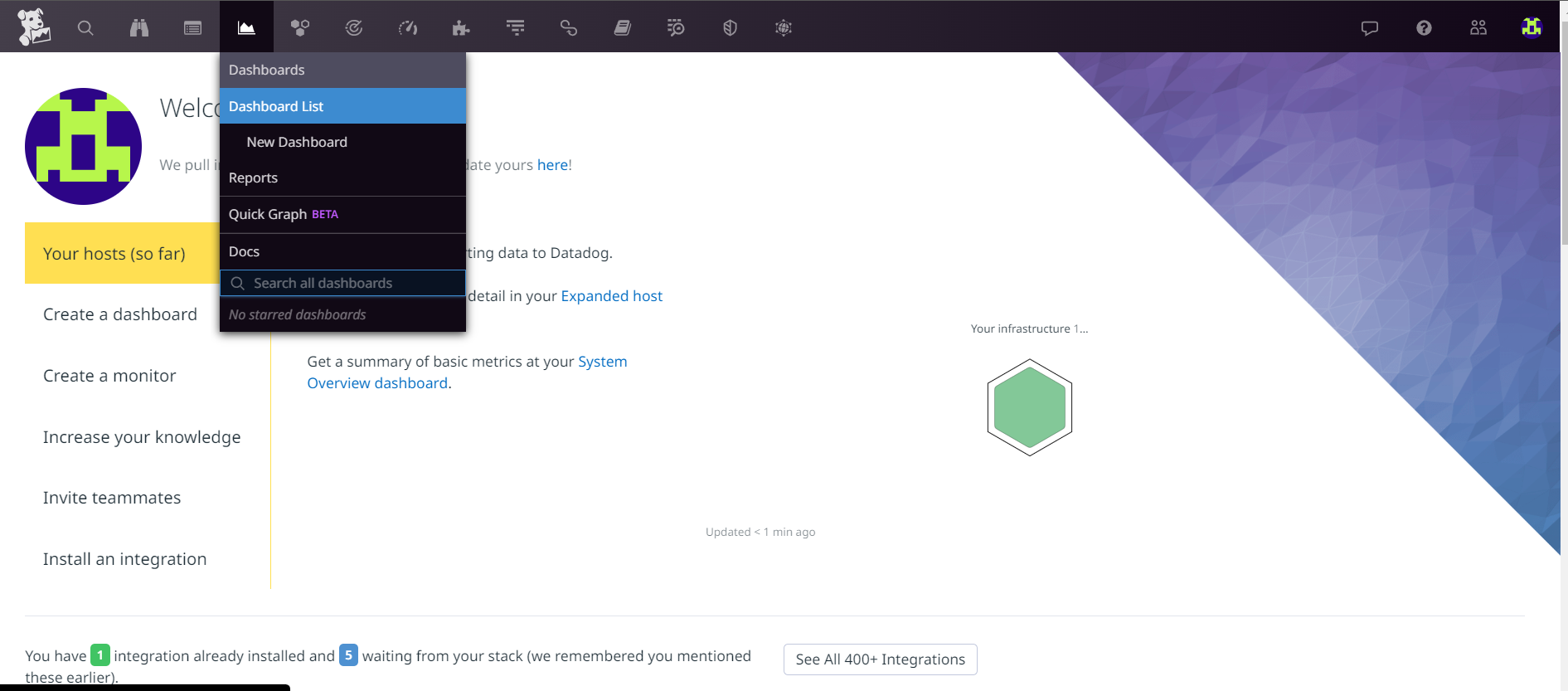The height and width of the screenshot is (691, 1568).
Task: Open the Help question-mark icon
Action: [x=1424, y=28]
